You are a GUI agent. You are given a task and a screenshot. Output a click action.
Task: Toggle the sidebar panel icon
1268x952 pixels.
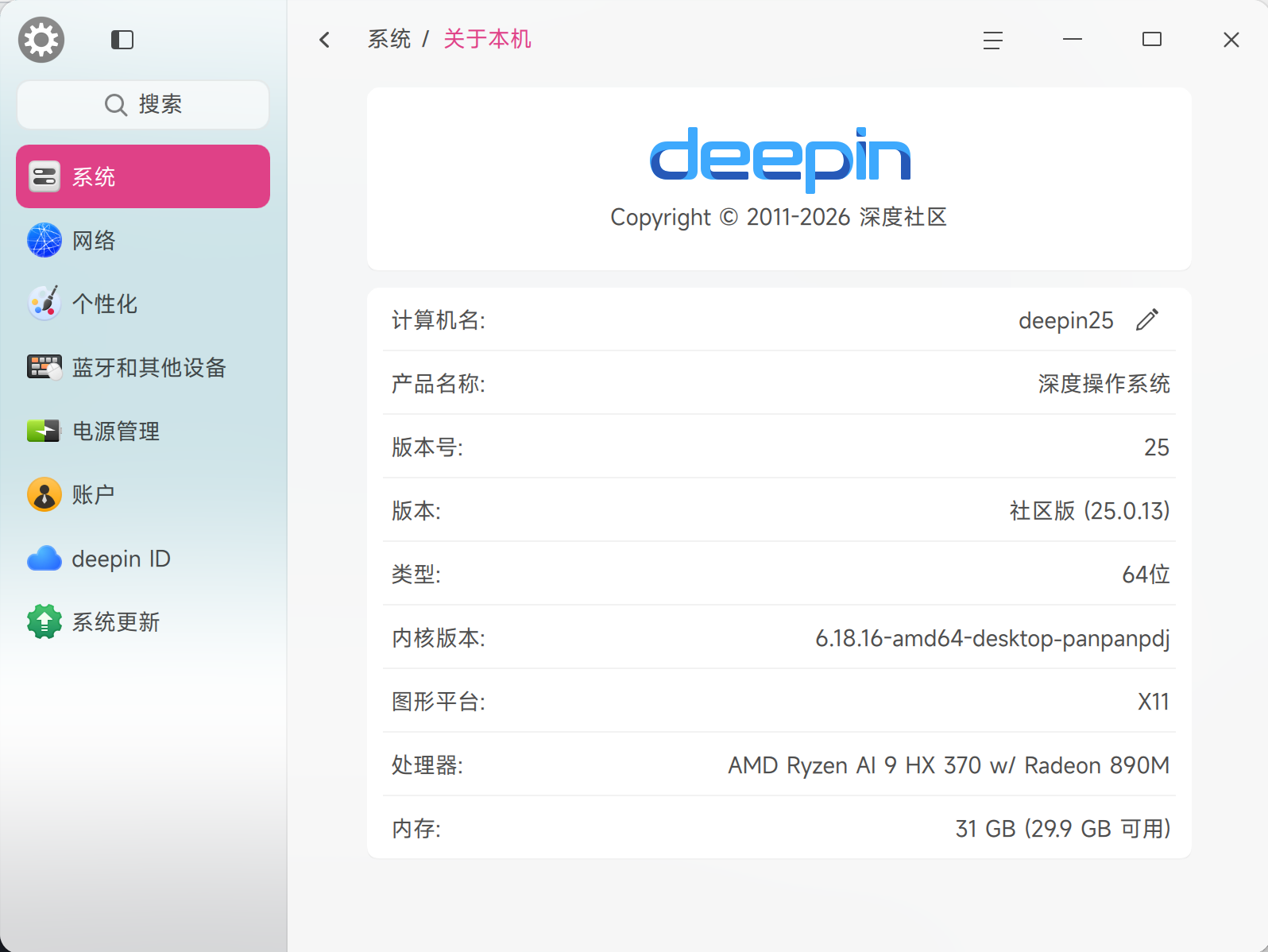coord(122,40)
